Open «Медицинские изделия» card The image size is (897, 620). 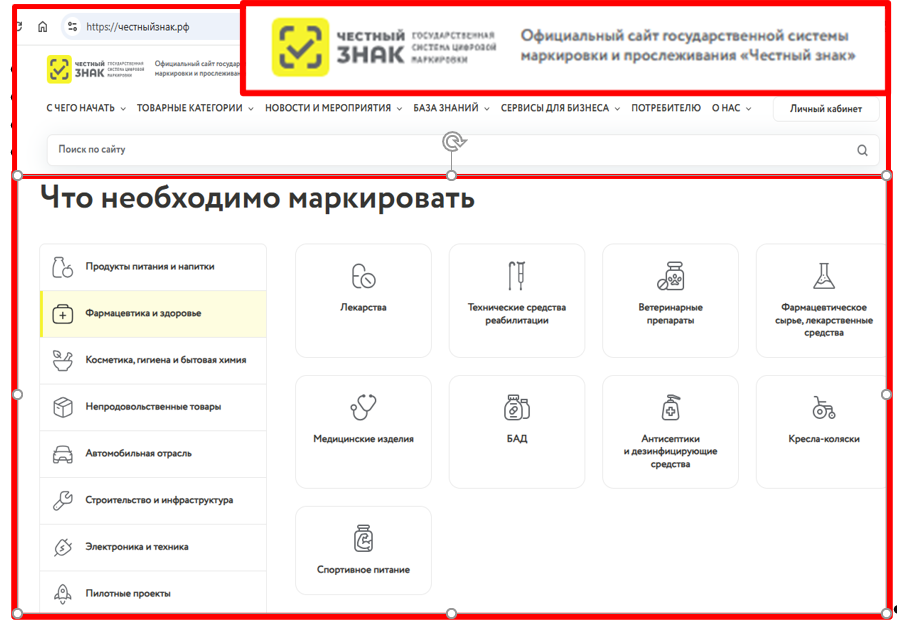tap(363, 432)
